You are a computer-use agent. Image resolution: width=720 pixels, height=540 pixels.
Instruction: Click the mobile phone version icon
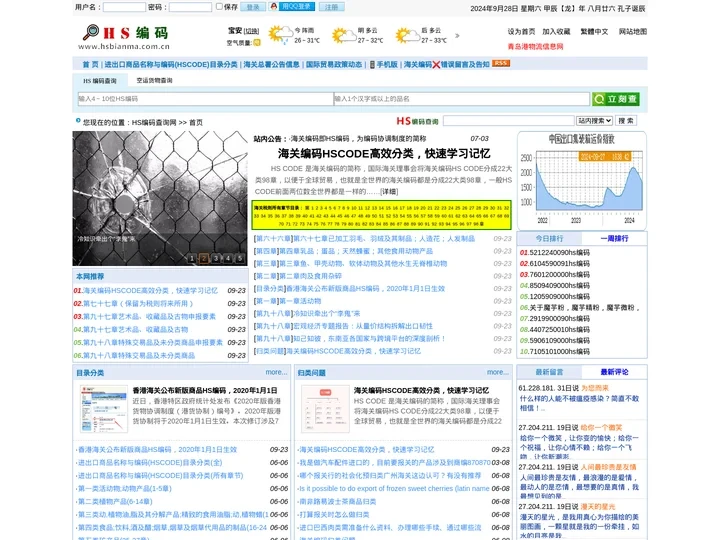[372, 64]
